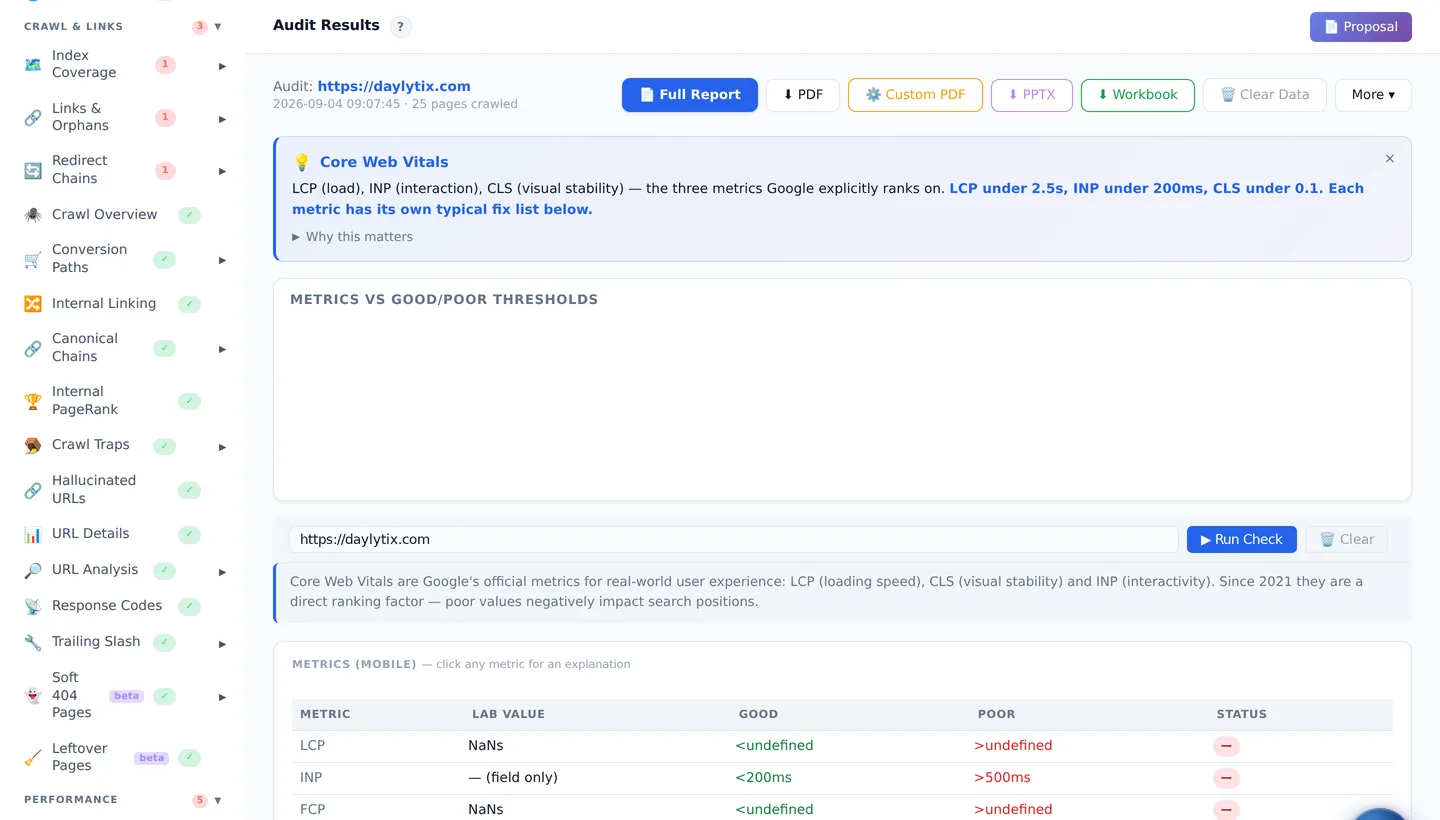
Task: Click the Internal PageRank trophy icon
Action: tap(33, 401)
